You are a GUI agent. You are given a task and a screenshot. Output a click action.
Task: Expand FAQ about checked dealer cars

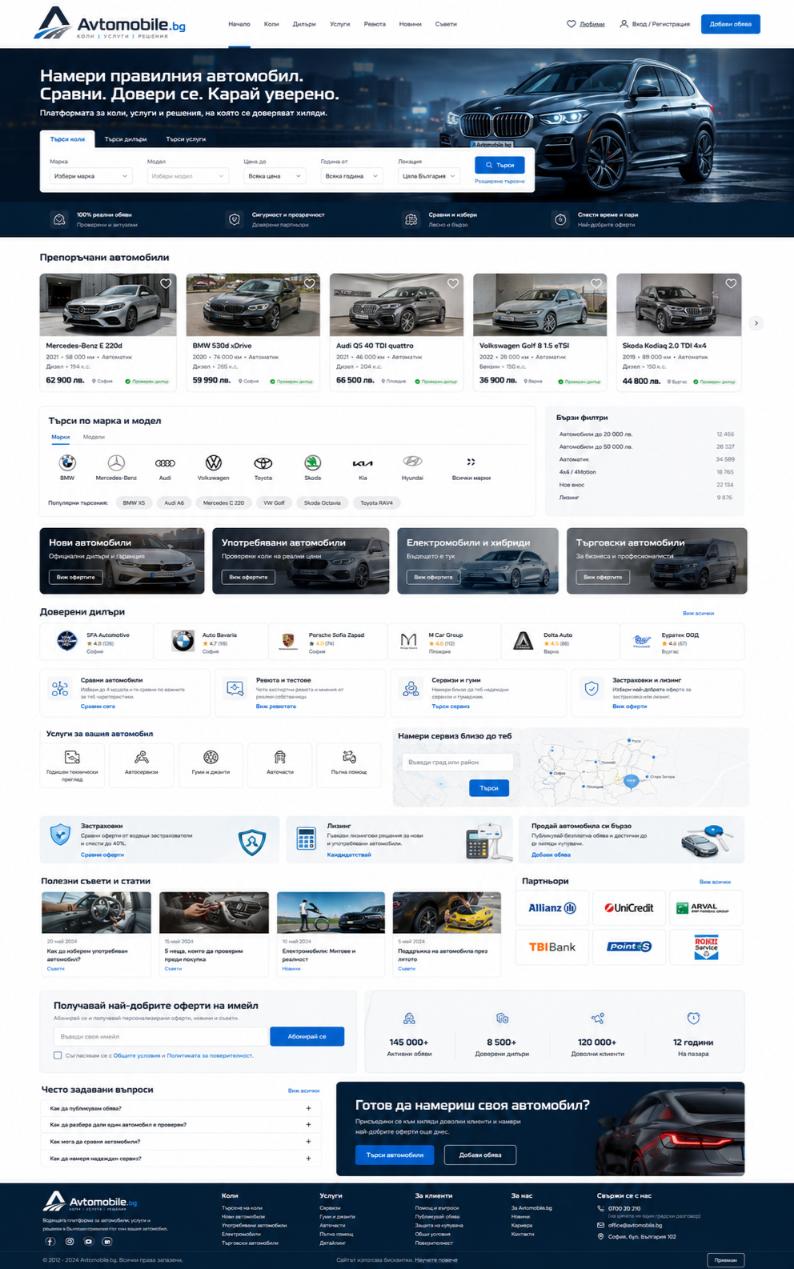[x=181, y=1125]
